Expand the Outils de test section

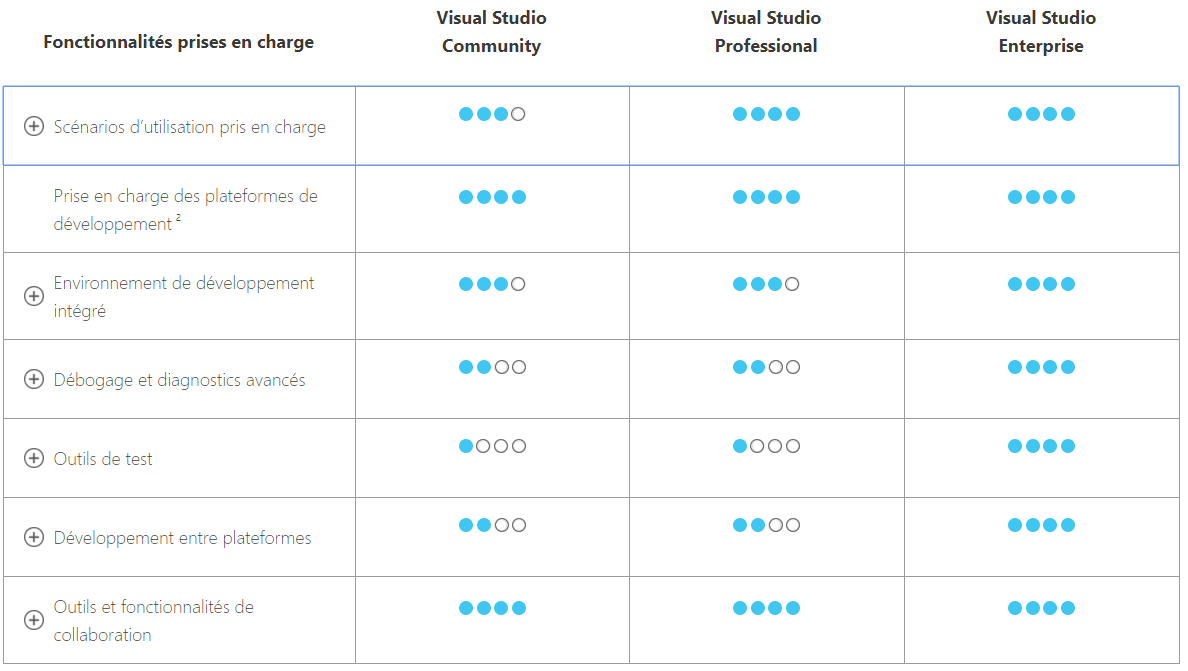34,459
